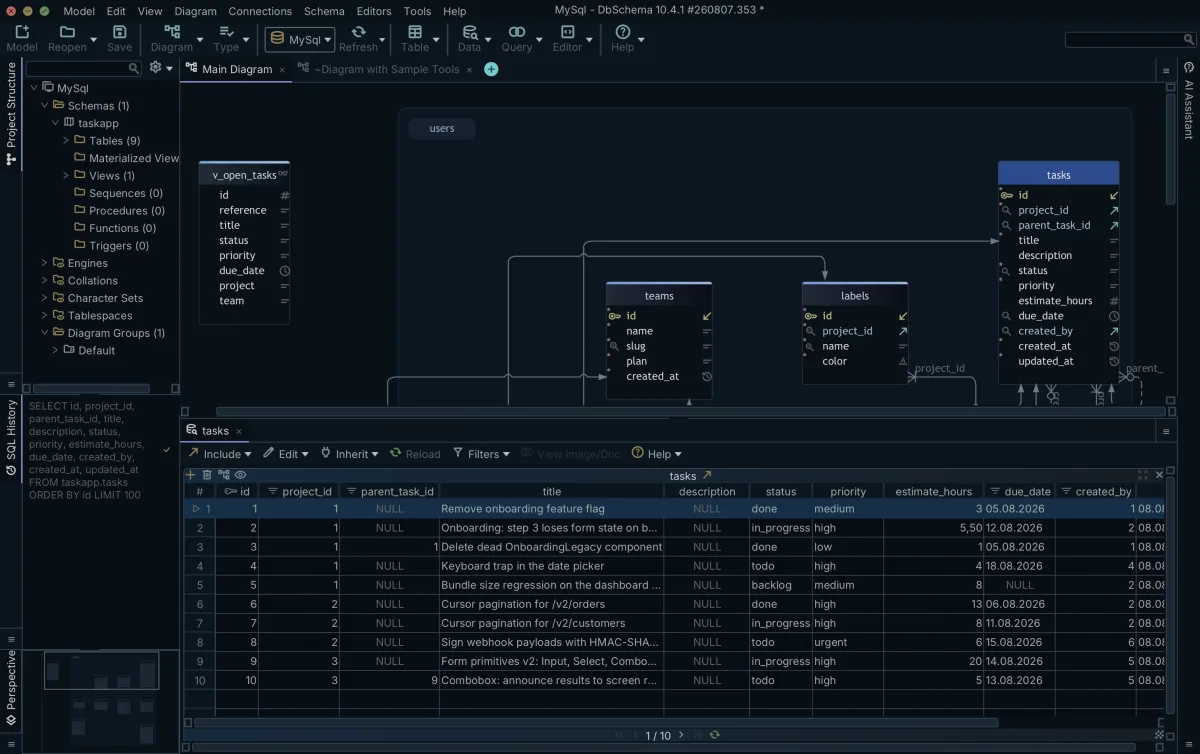Click the Perspective side tab
The height and width of the screenshot is (754, 1200).
pyautogui.click(x=11, y=688)
